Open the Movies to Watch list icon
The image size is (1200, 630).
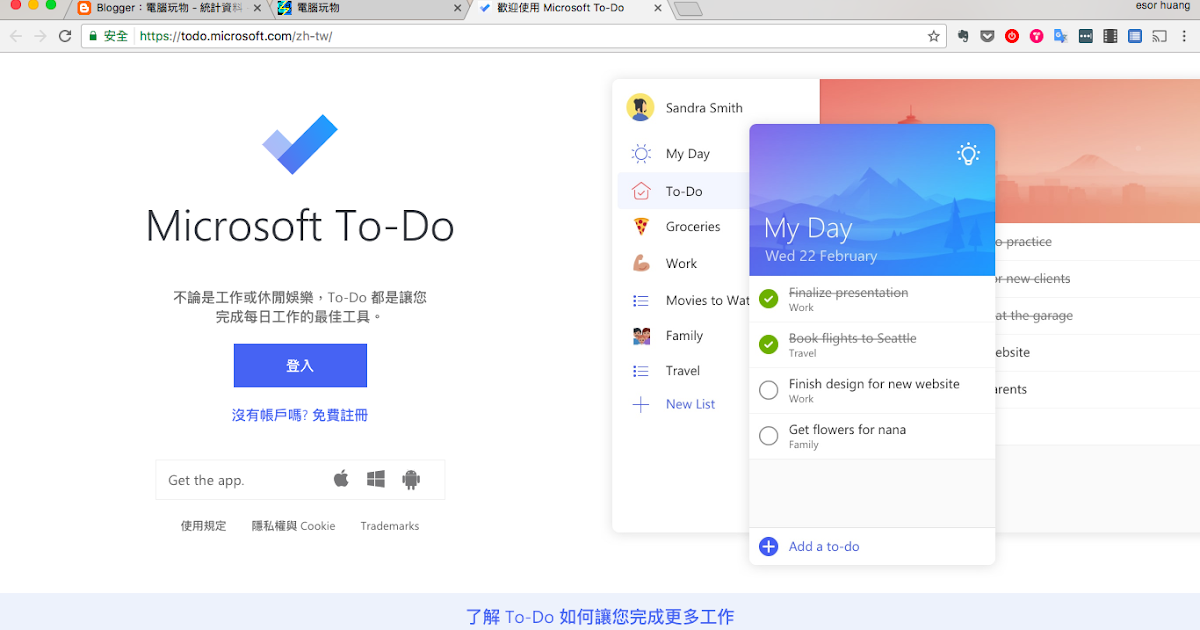click(x=640, y=299)
